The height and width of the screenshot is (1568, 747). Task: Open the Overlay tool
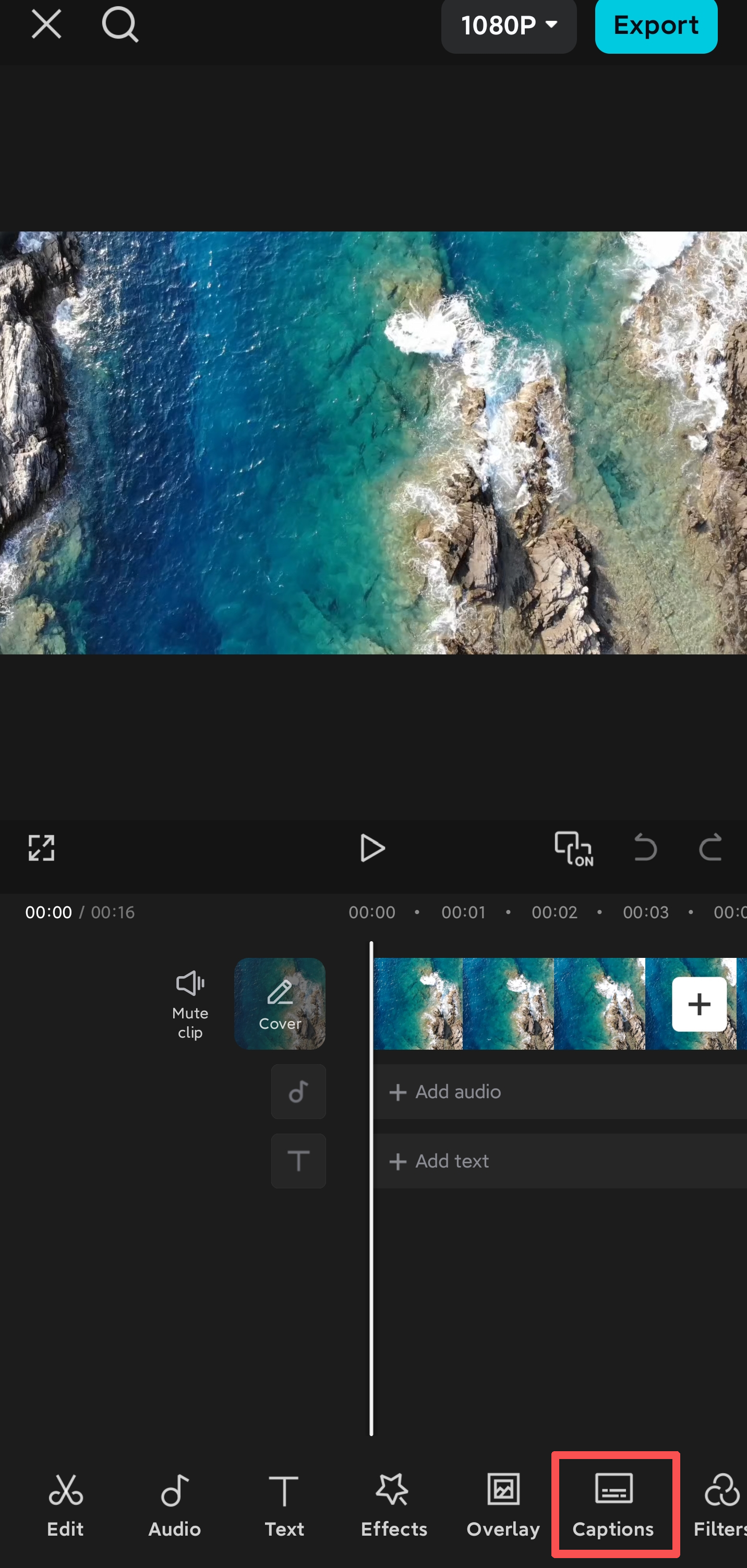click(503, 1505)
